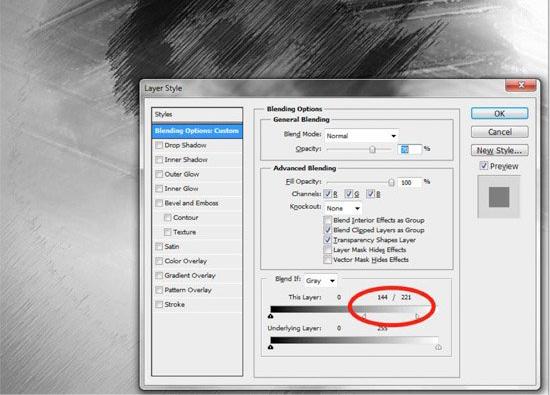Click This Layer split white slider left half
This screenshot has height=395, width=550.
tap(364, 316)
